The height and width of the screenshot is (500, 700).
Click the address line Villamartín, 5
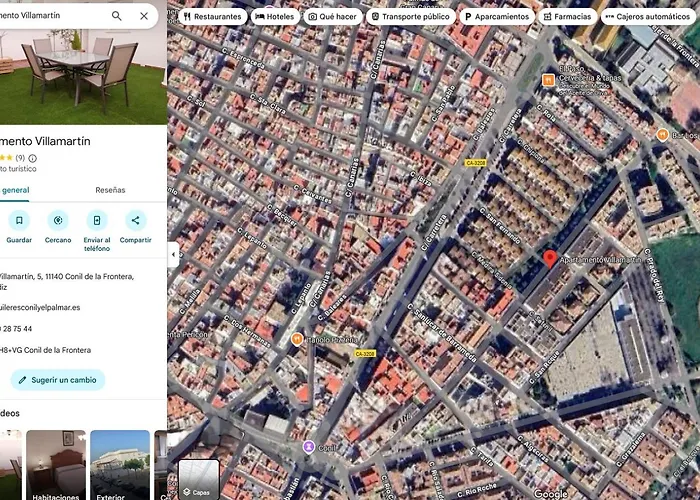click(67, 282)
